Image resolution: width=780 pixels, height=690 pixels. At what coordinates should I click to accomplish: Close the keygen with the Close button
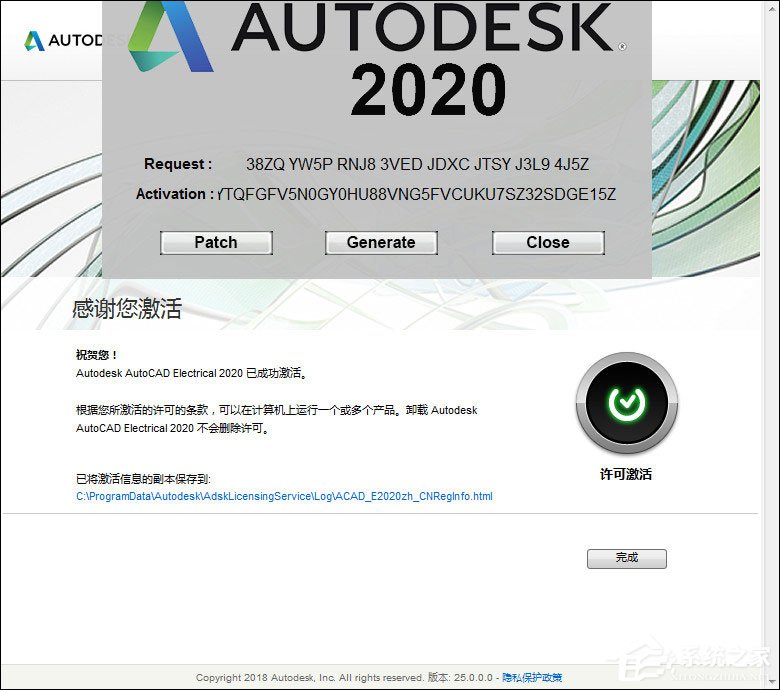[x=548, y=243]
